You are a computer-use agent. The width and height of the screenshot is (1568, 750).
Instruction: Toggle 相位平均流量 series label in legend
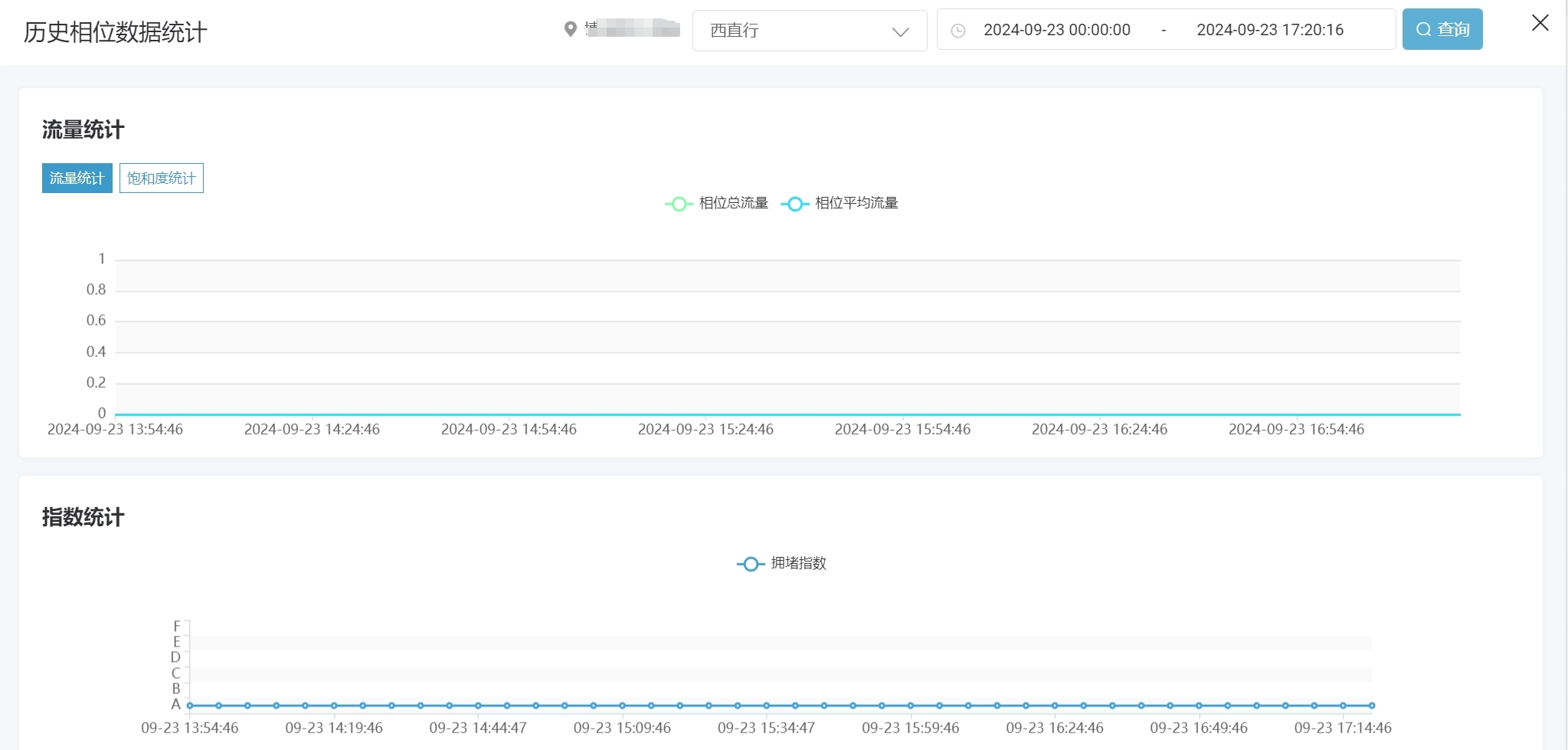click(856, 203)
